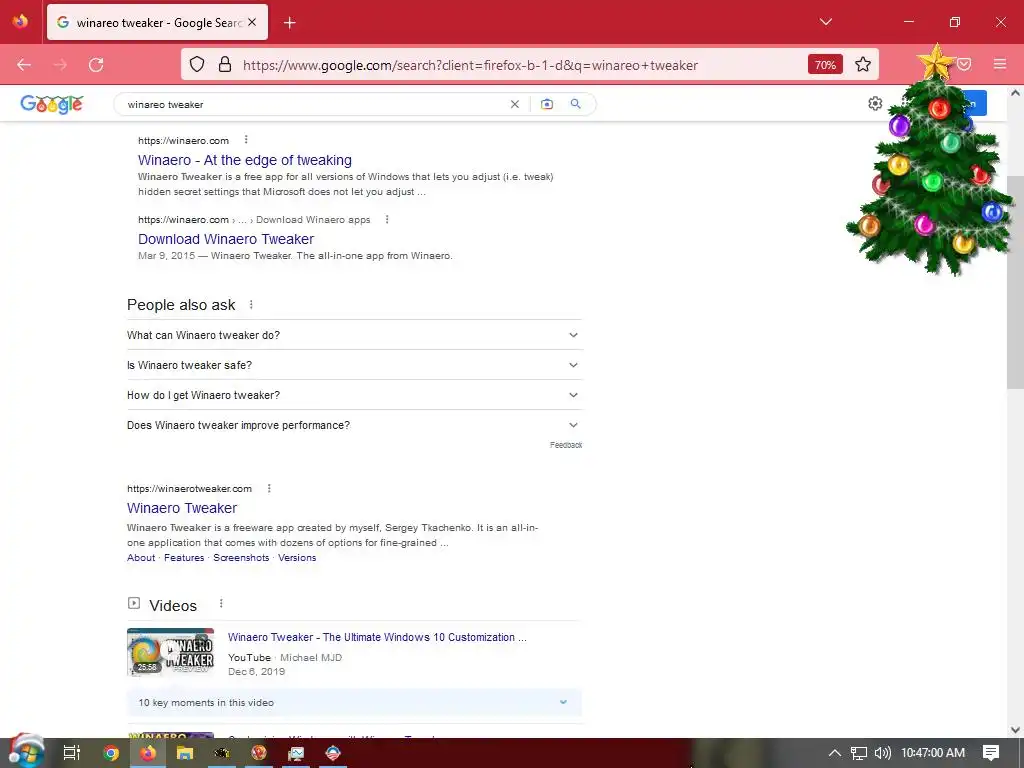This screenshot has height=768, width=1024.
Task: Open more options for the winaero.com result
Action: click(246, 140)
